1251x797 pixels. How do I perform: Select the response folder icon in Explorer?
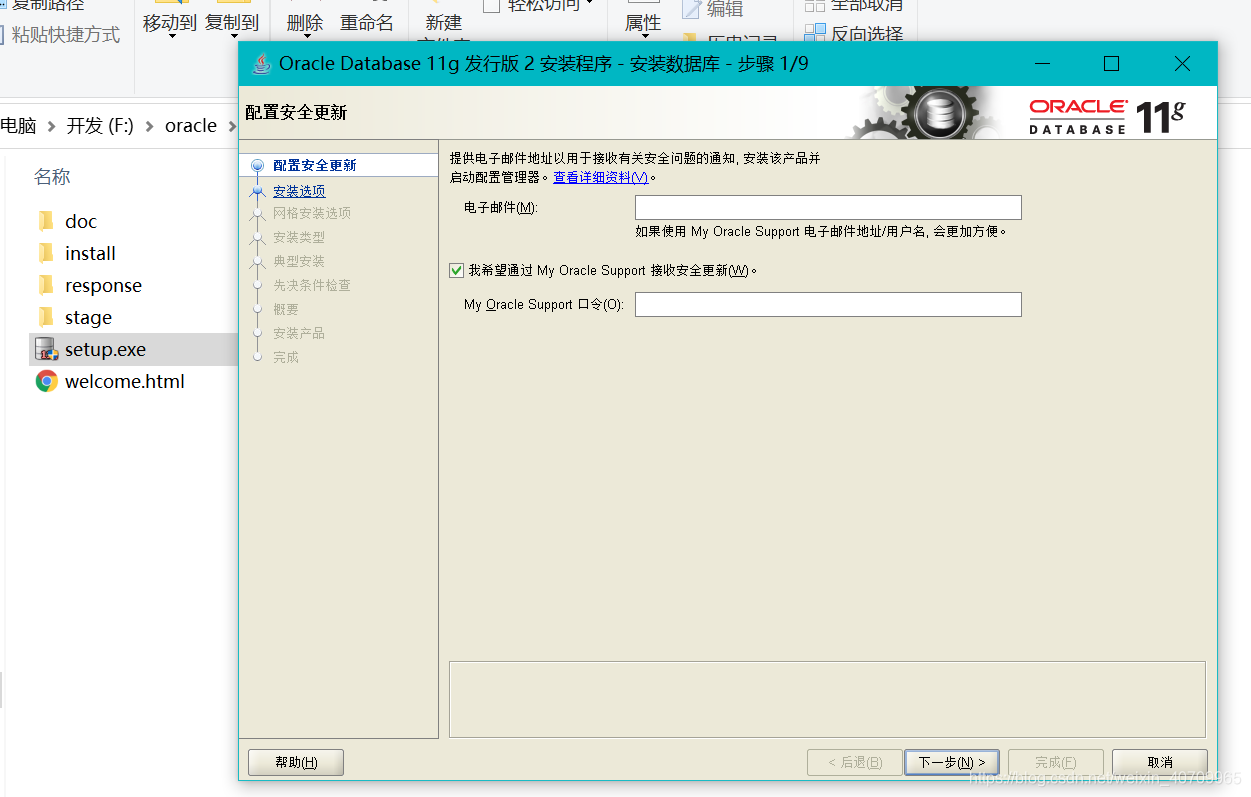(46, 285)
